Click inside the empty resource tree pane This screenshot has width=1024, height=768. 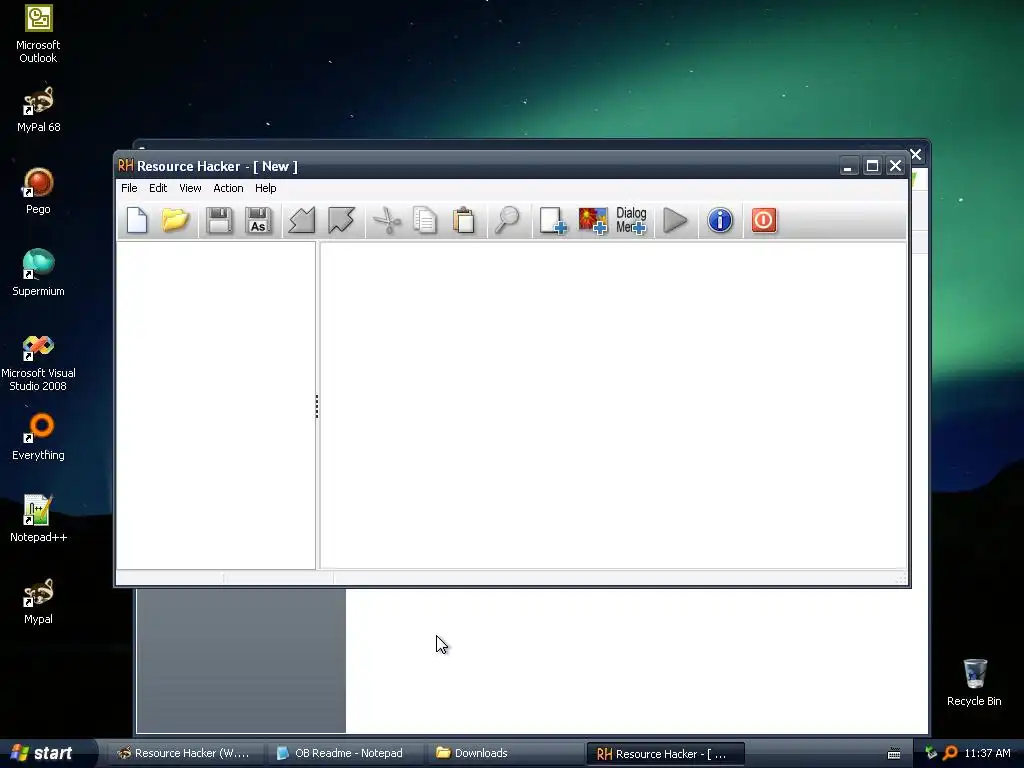pos(216,405)
